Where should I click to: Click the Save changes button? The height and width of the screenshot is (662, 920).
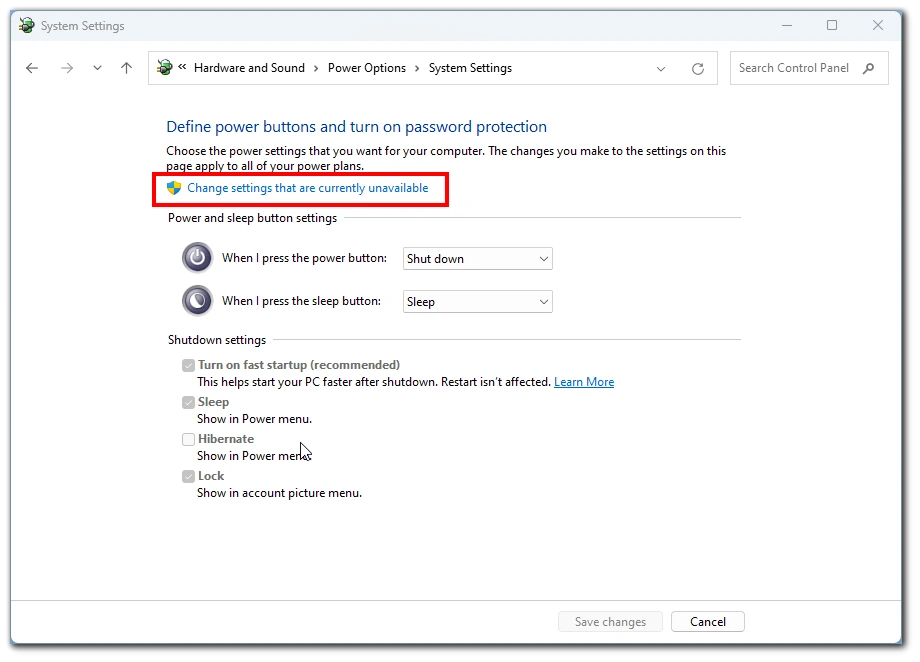point(610,622)
